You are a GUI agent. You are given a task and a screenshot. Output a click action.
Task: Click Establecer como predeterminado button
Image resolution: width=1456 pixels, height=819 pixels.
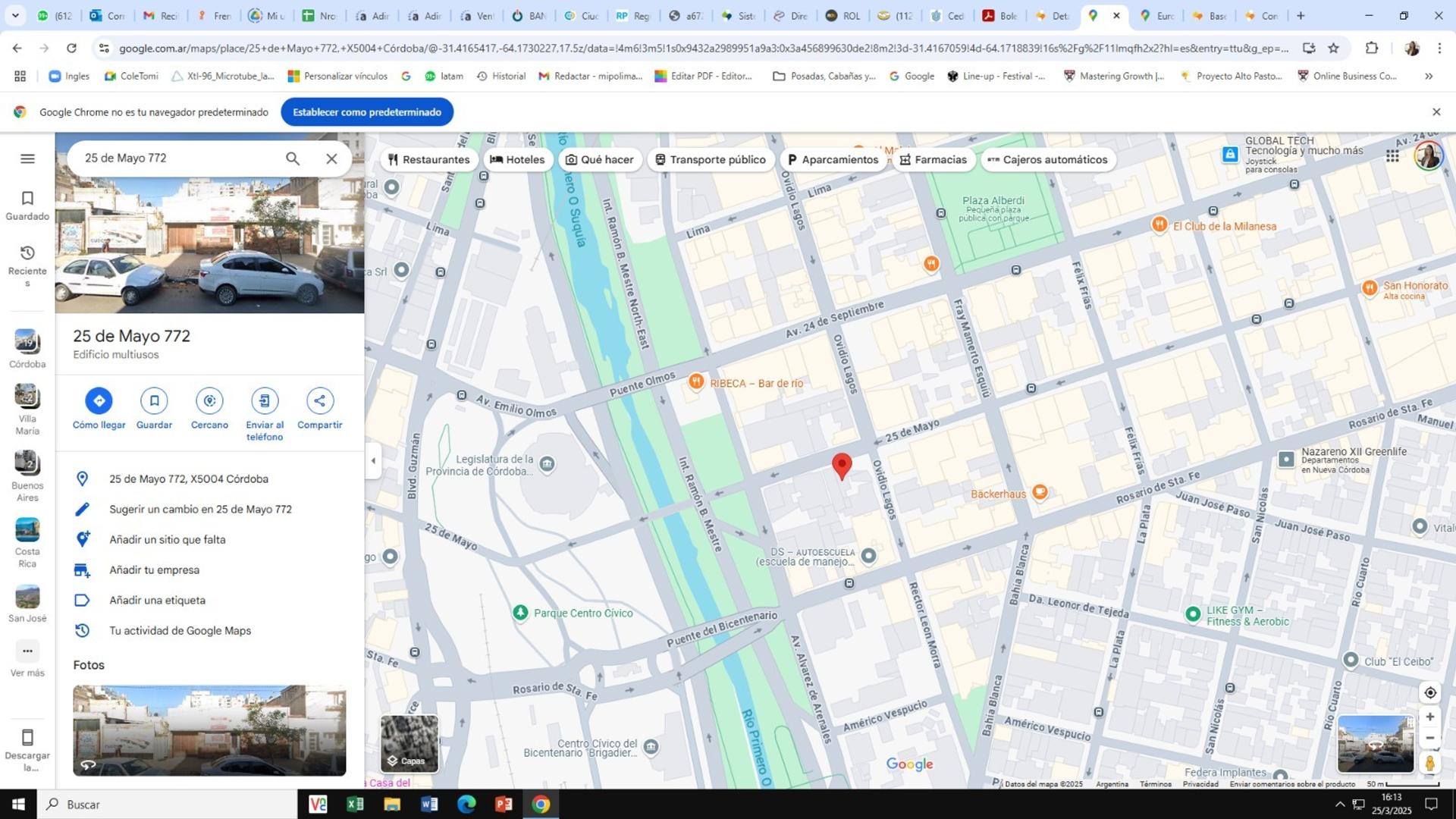pos(367,112)
